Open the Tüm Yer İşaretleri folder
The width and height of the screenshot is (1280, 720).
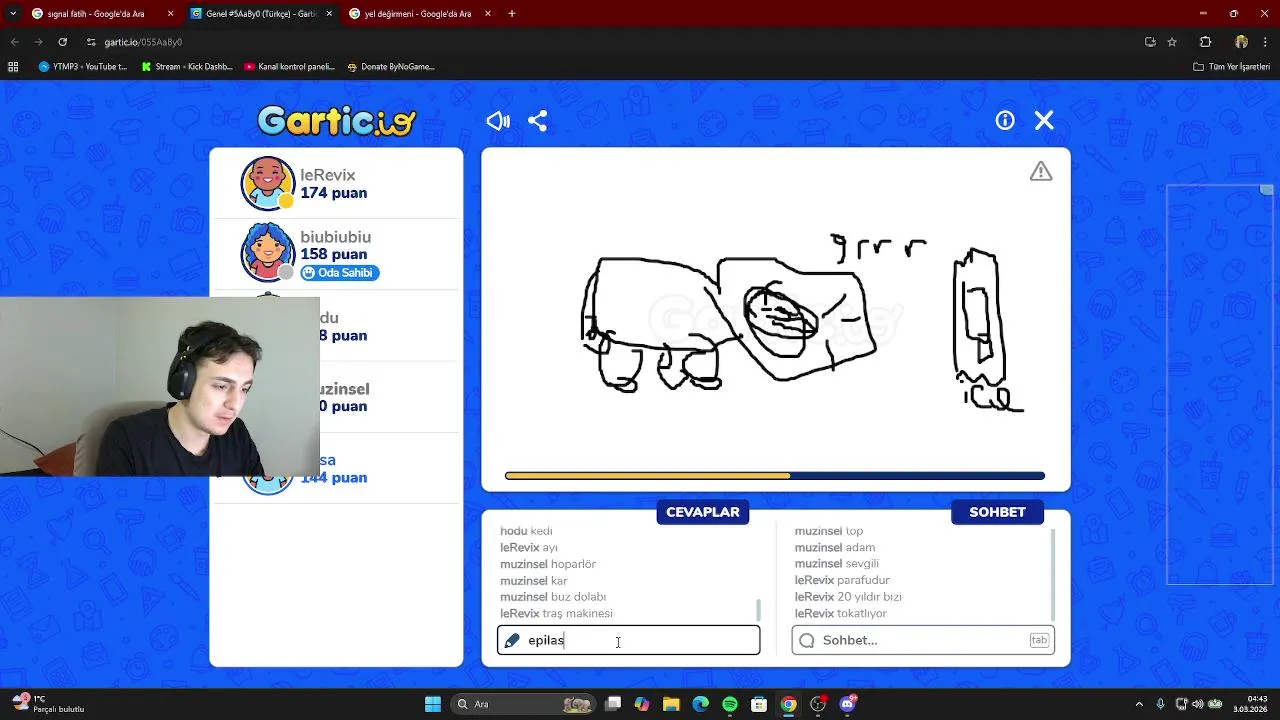pos(1232,67)
